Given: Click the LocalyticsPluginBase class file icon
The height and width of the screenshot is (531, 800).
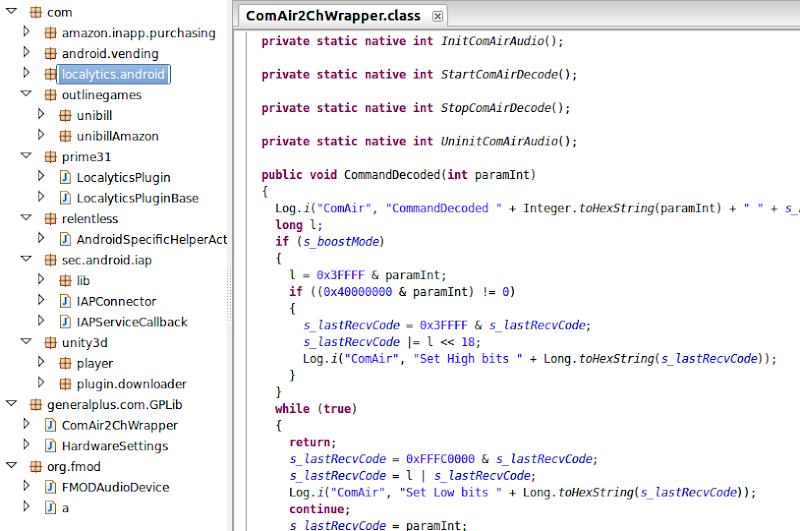Looking at the screenshot, I should click(65, 198).
